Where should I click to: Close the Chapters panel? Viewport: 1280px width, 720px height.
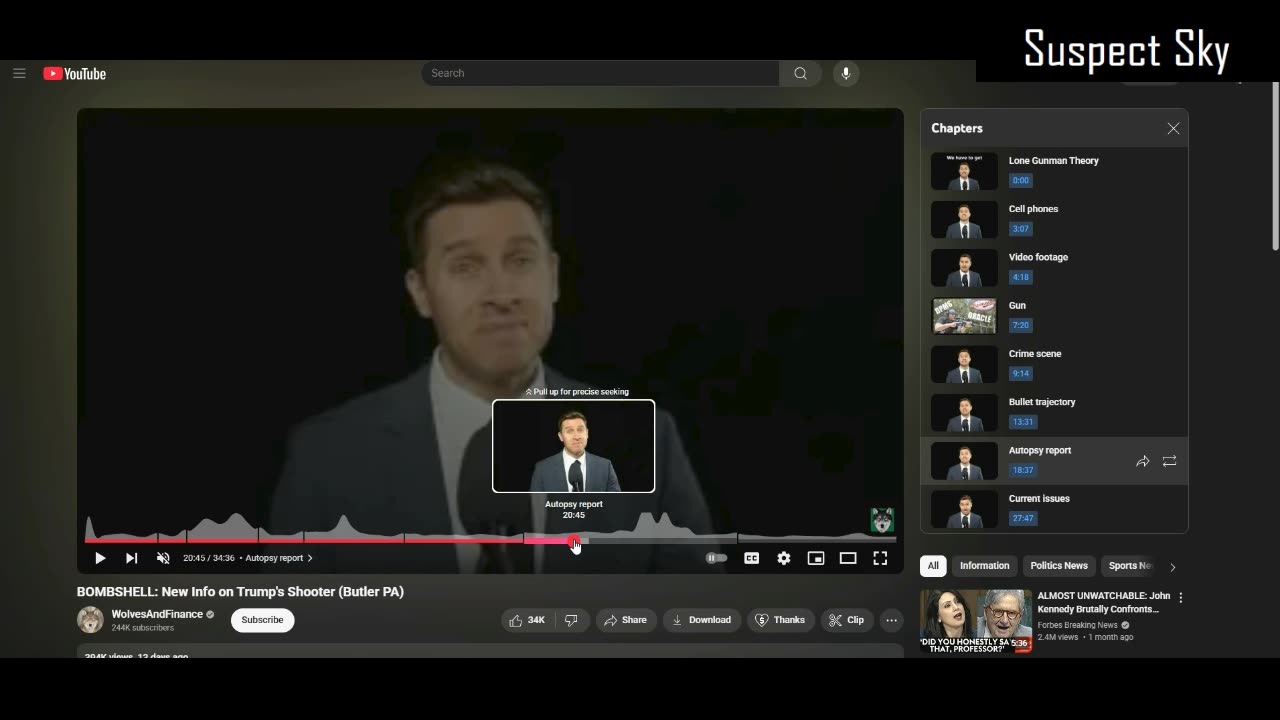coord(1173,128)
